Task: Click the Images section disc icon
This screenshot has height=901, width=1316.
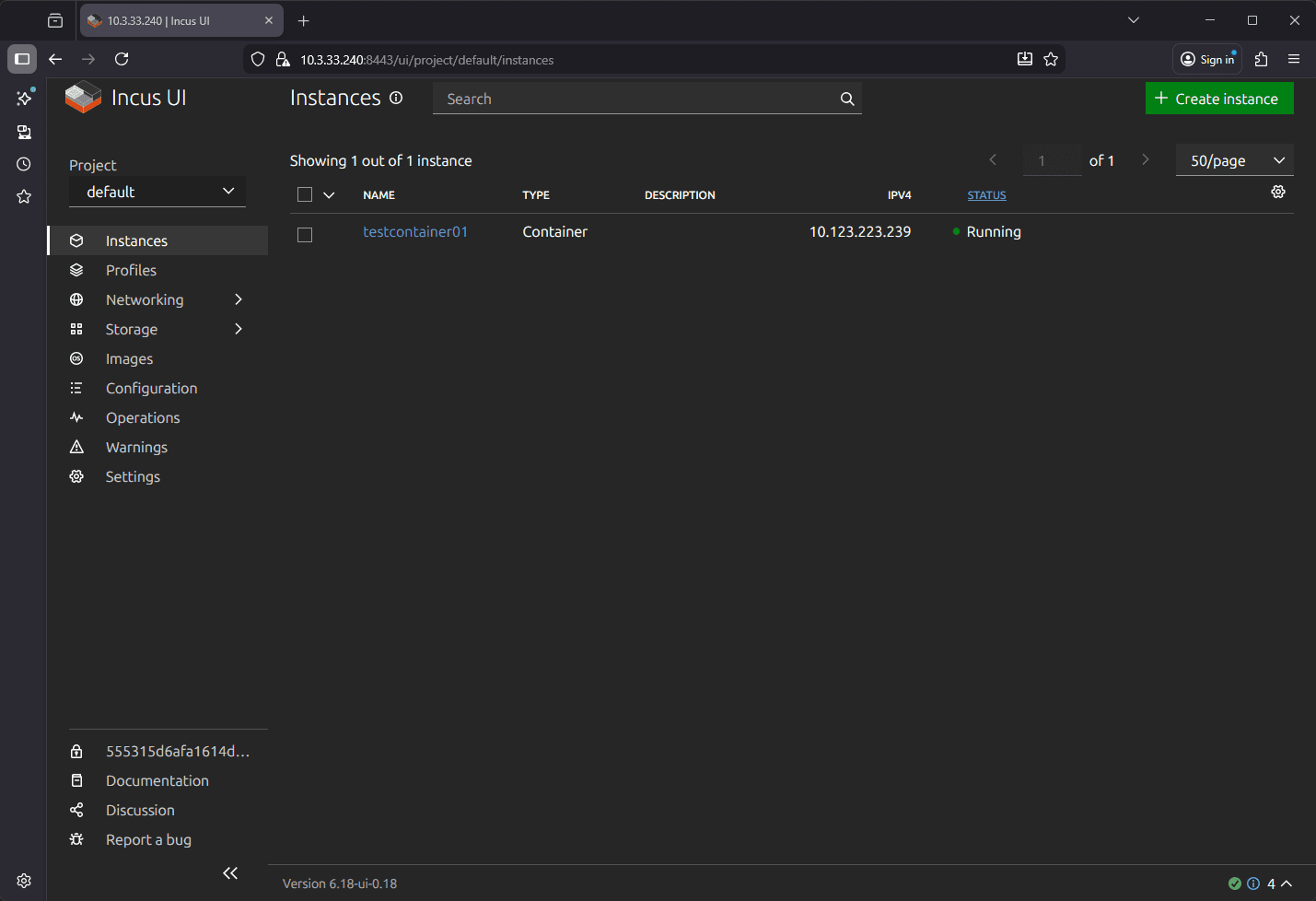Action: coord(76,358)
